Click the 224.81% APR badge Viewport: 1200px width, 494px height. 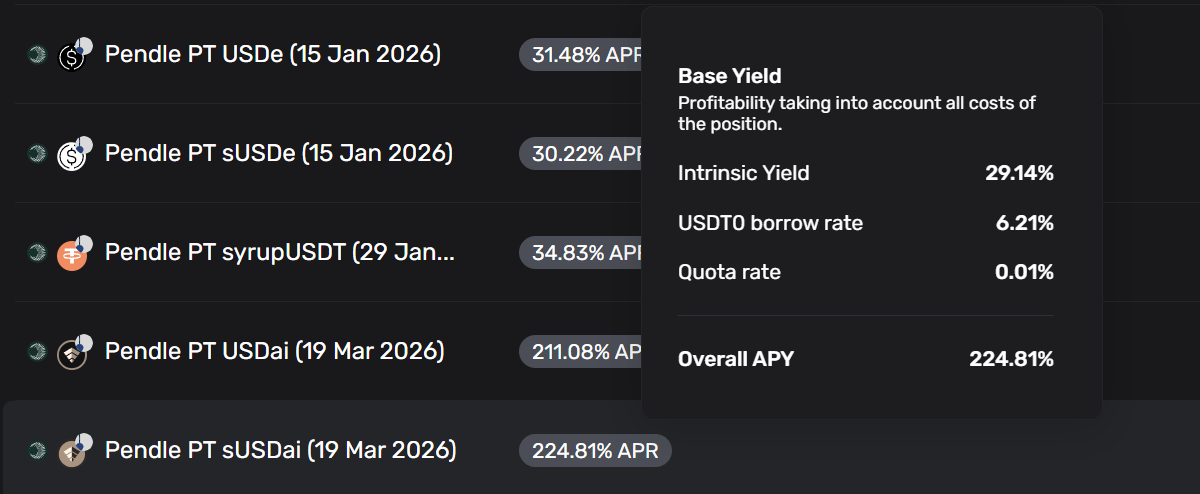point(595,451)
